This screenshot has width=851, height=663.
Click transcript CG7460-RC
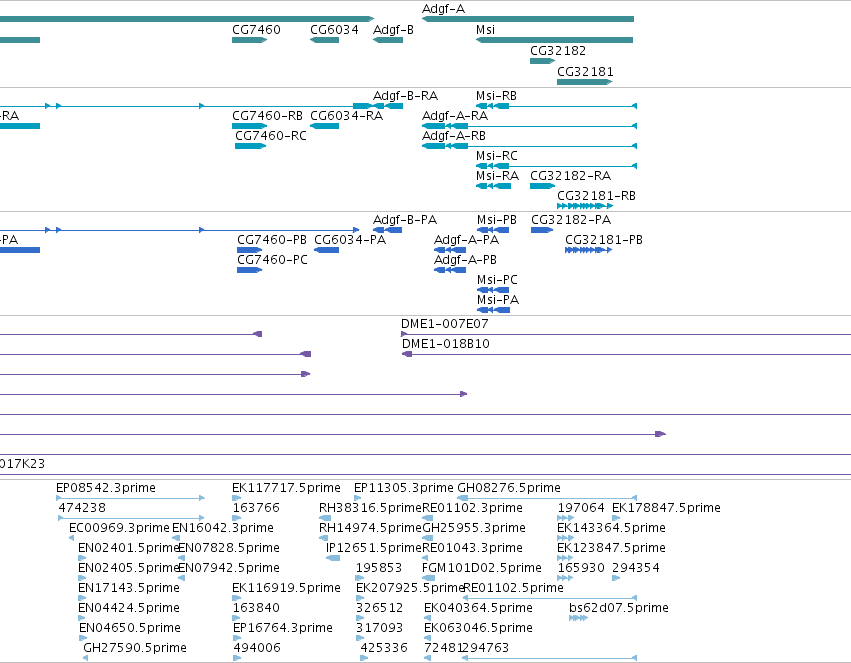click(x=271, y=136)
